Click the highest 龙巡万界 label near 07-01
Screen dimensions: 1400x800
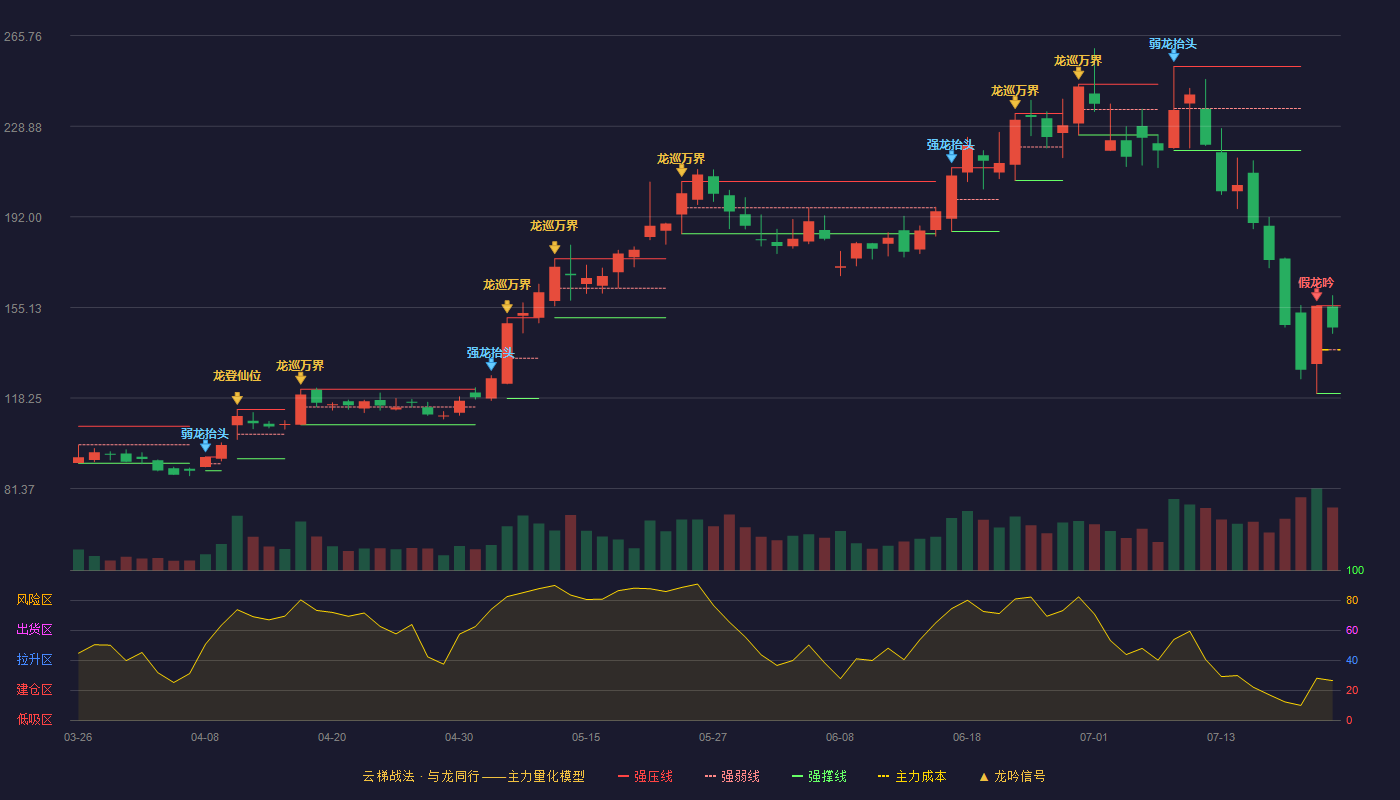point(1078,61)
